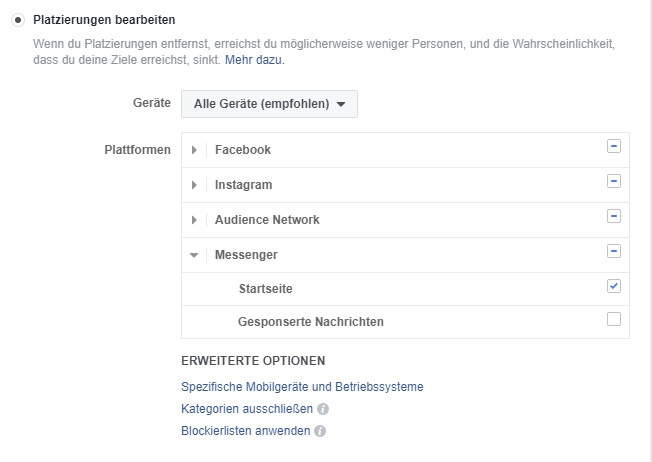Expand the Facebook placements arrow
Viewport: 652px width, 462px height.
[x=194, y=150]
